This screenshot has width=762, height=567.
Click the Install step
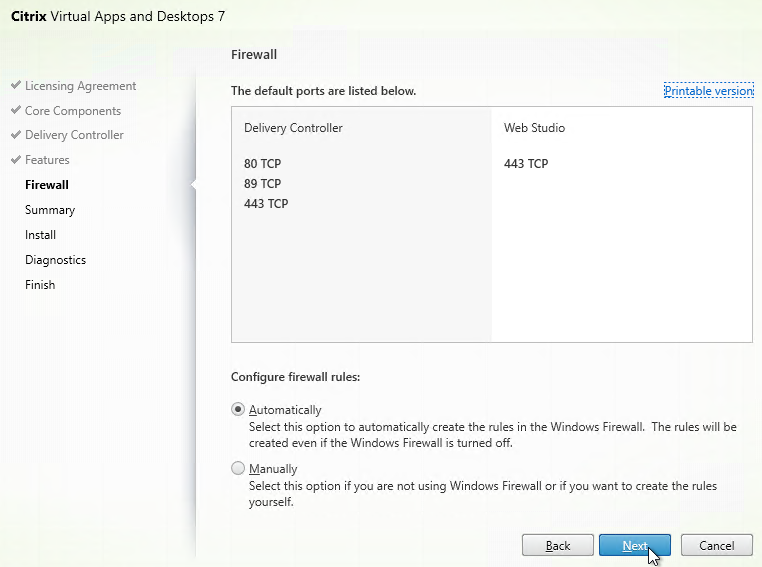click(x=40, y=235)
